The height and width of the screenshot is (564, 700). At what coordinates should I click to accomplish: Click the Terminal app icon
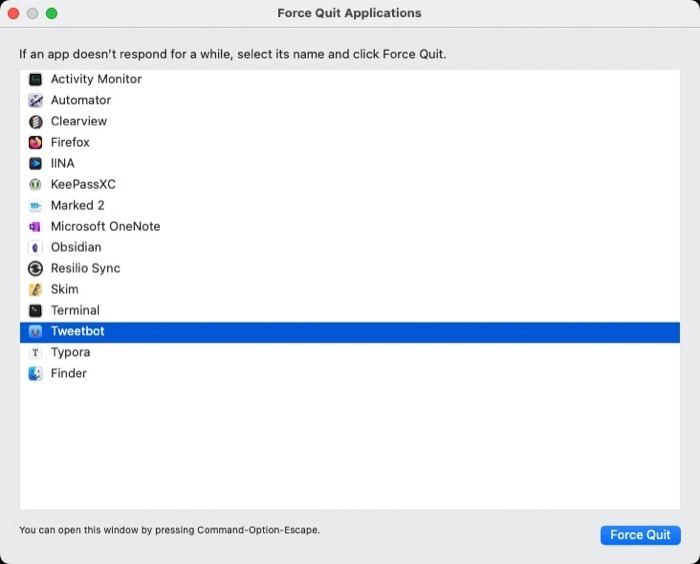(x=35, y=310)
